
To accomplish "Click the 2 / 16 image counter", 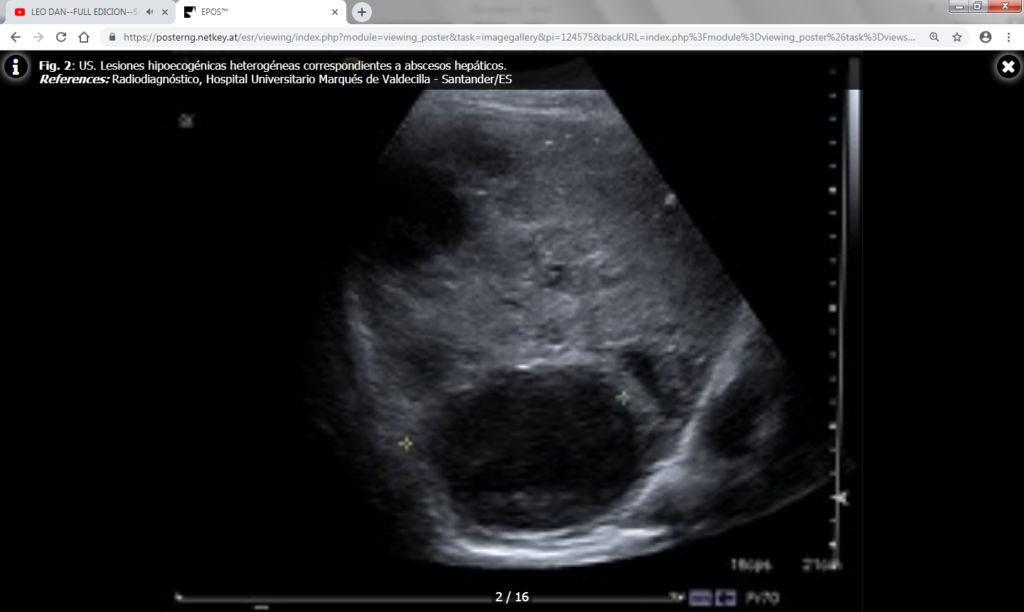I will pos(511,595).
